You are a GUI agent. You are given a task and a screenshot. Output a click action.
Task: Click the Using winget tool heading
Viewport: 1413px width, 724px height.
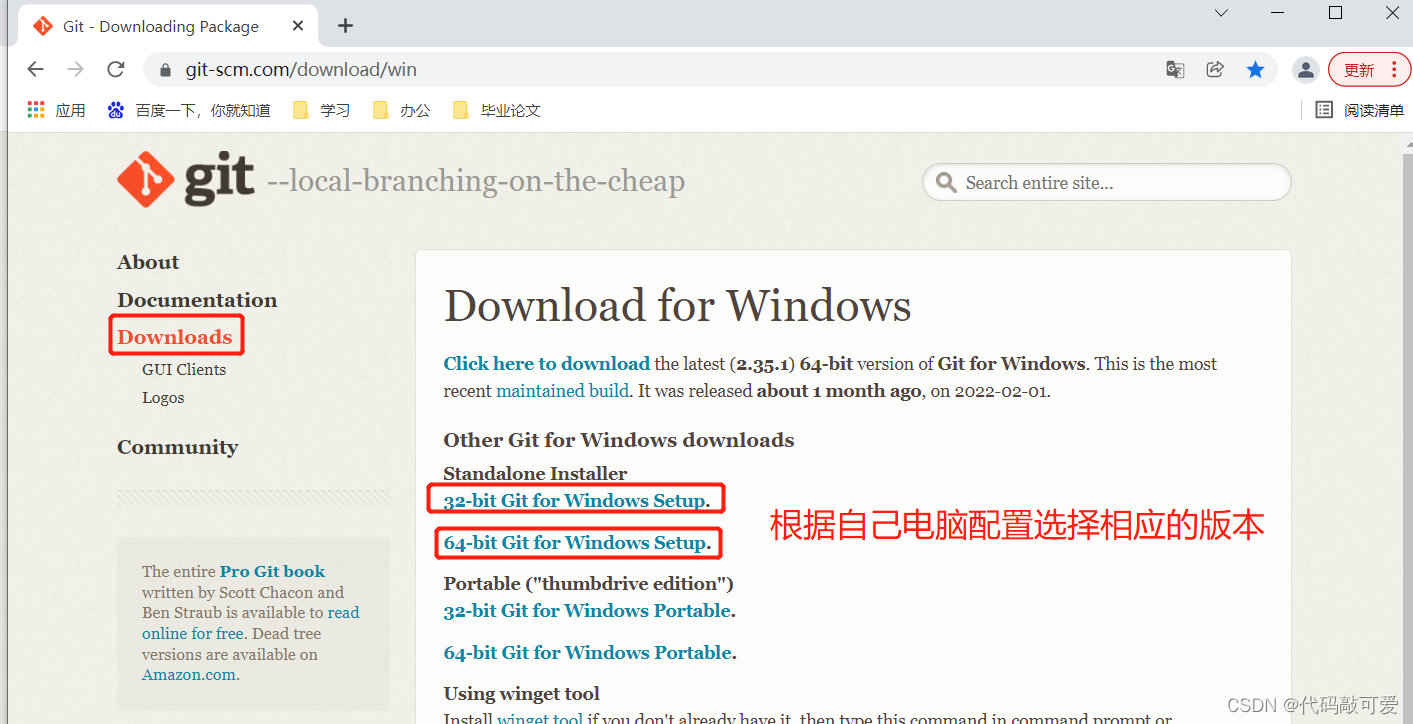(x=522, y=694)
